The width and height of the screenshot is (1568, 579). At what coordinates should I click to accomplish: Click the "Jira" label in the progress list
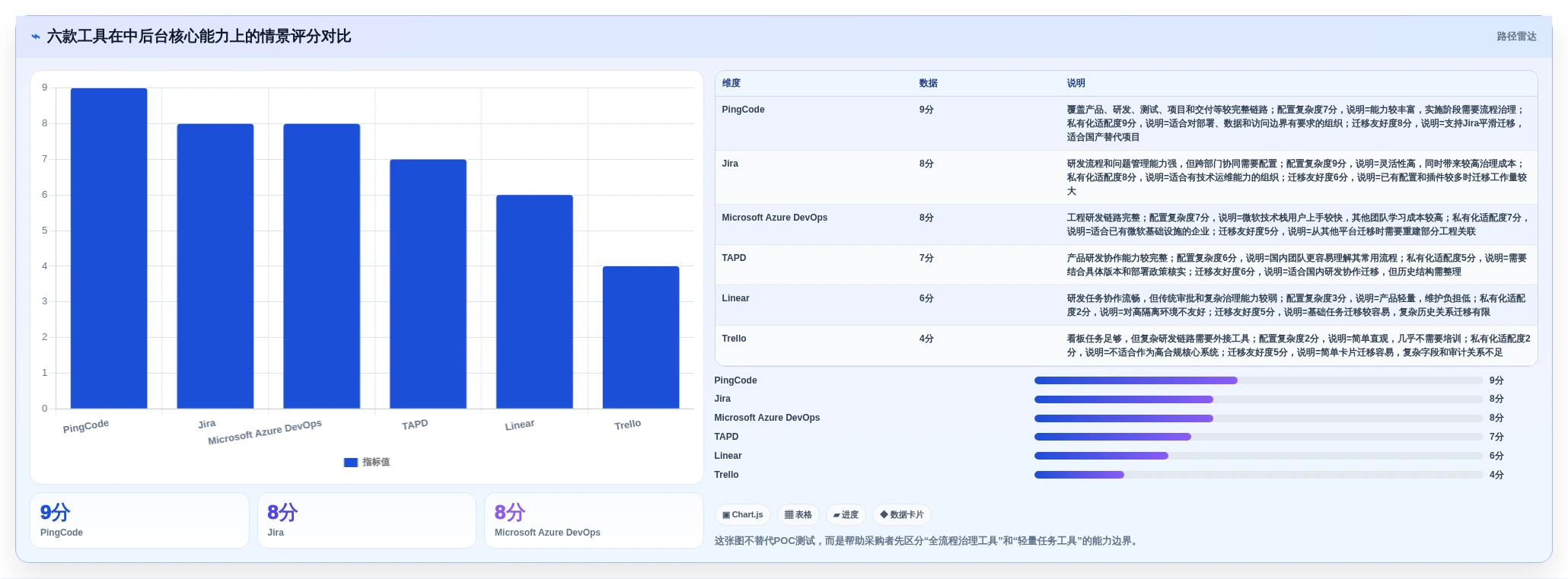[722, 399]
